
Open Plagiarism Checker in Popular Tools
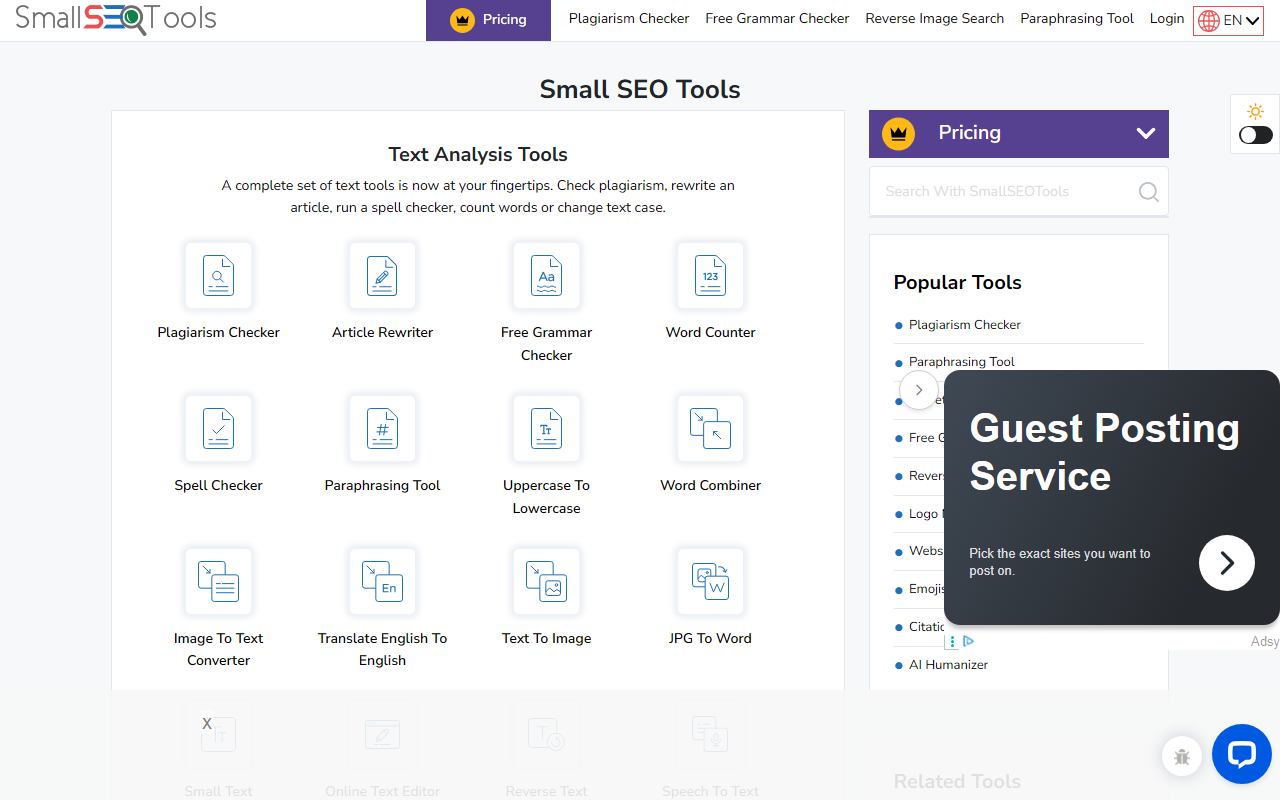click(965, 325)
